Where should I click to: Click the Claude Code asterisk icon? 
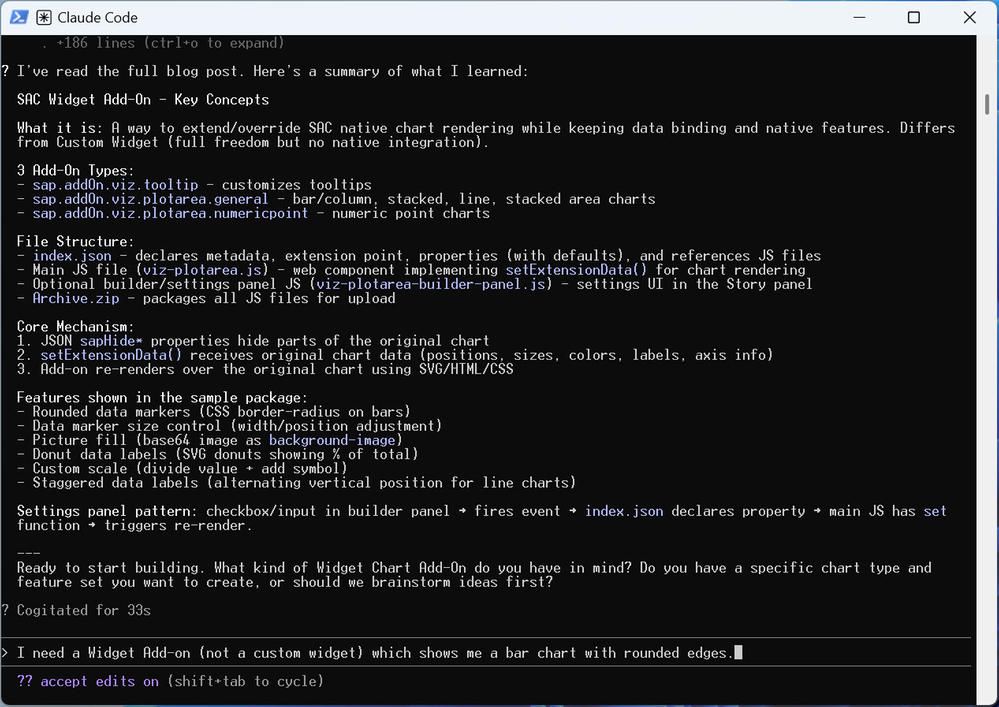click(43, 17)
